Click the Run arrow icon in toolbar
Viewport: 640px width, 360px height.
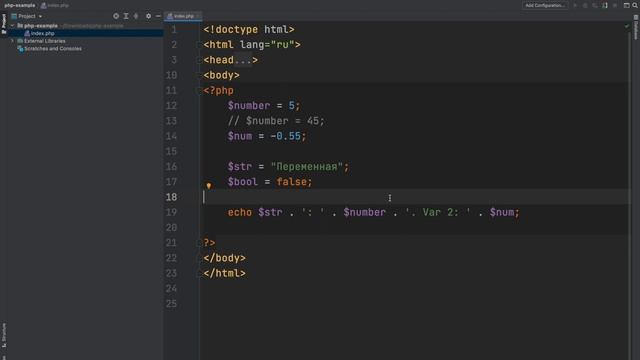[x=576, y=5]
